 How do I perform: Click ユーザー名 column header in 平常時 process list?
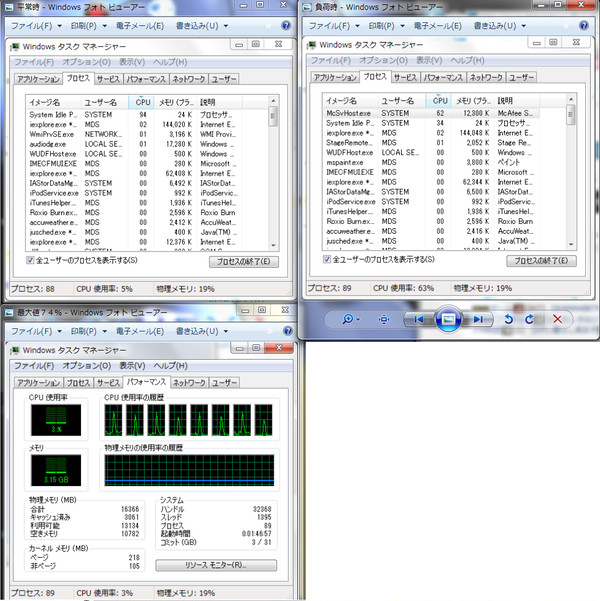(x=104, y=102)
